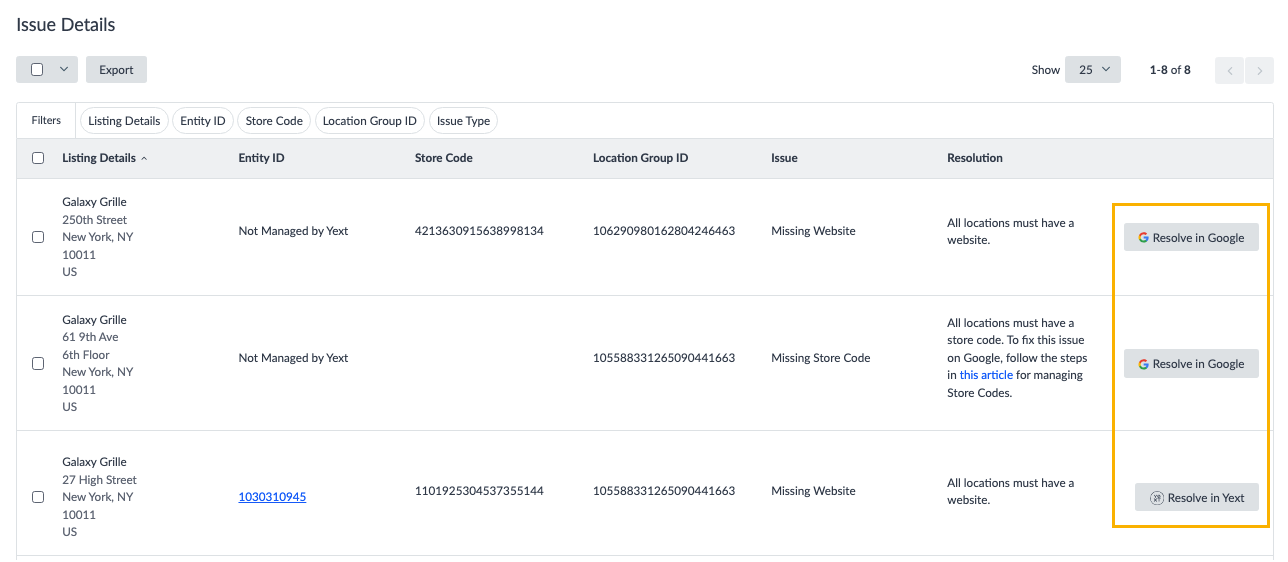
Task: Apply the Issue Type filter
Action: [x=463, y=121]
